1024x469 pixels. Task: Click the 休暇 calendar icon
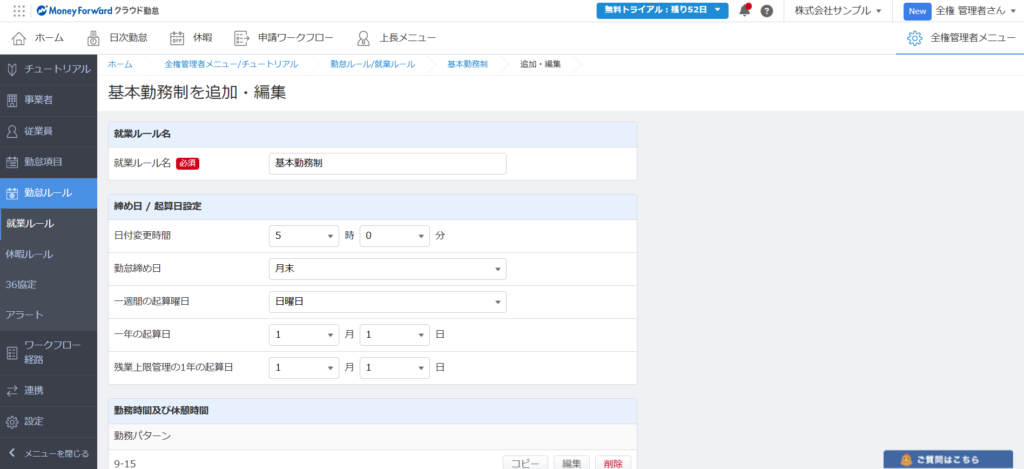pyautogui.click(x=177, y=38)
